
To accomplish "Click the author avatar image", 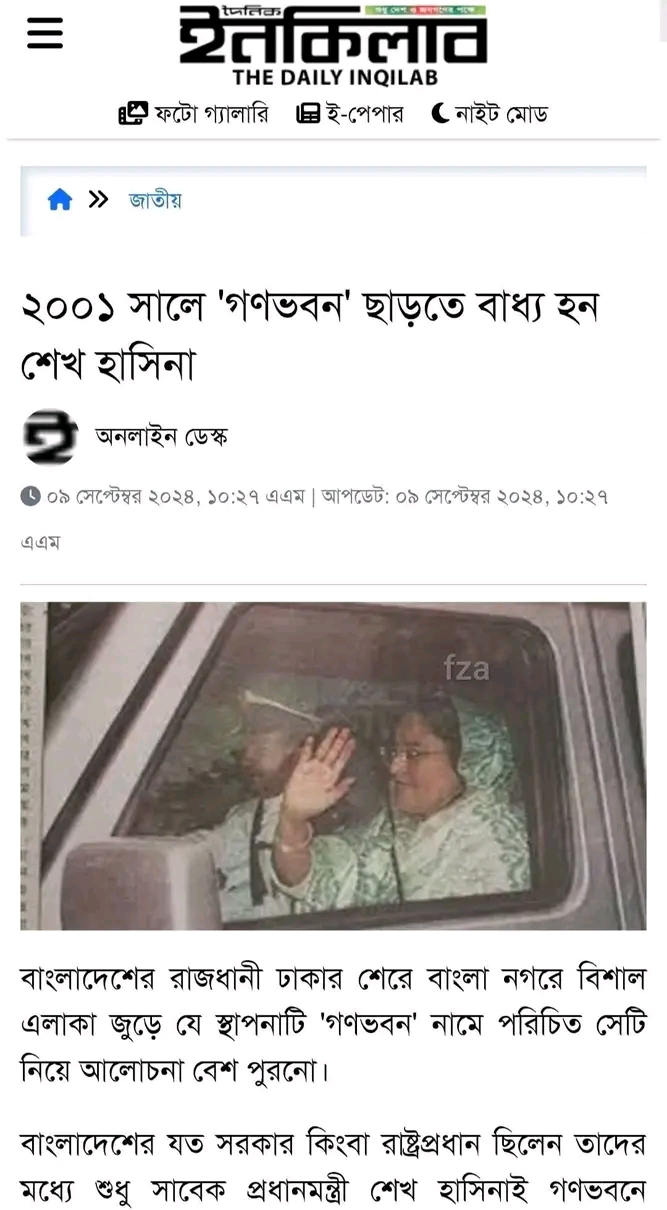I will point(50,437).
